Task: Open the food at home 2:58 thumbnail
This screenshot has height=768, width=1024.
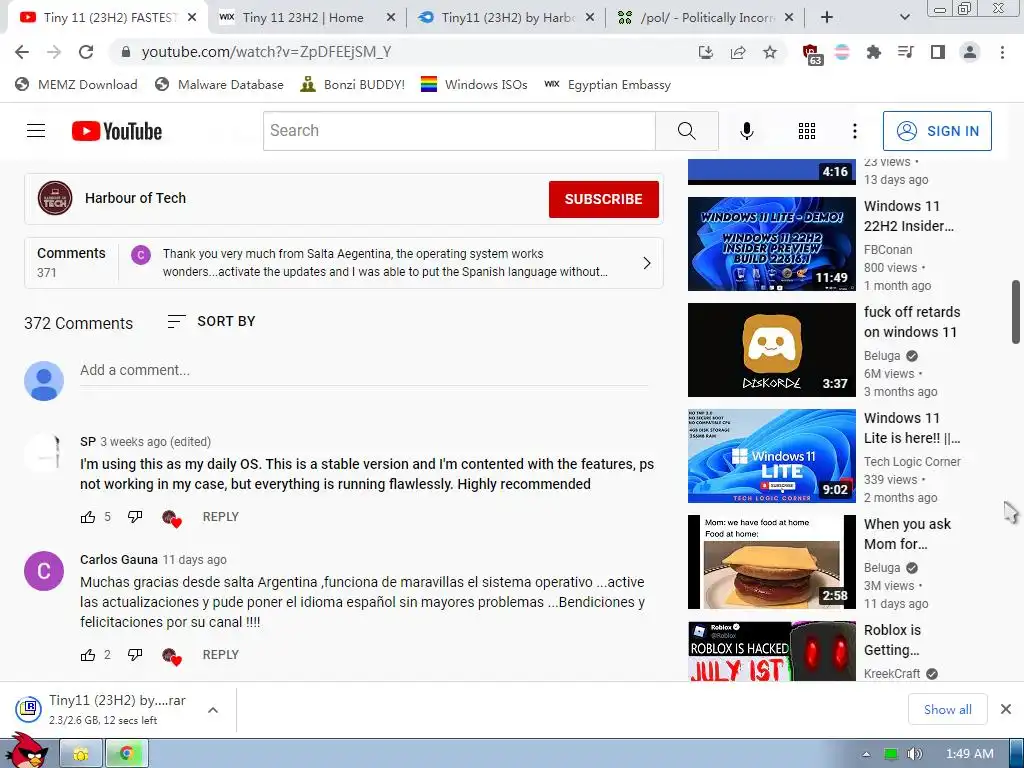Action: coord(771,562)
